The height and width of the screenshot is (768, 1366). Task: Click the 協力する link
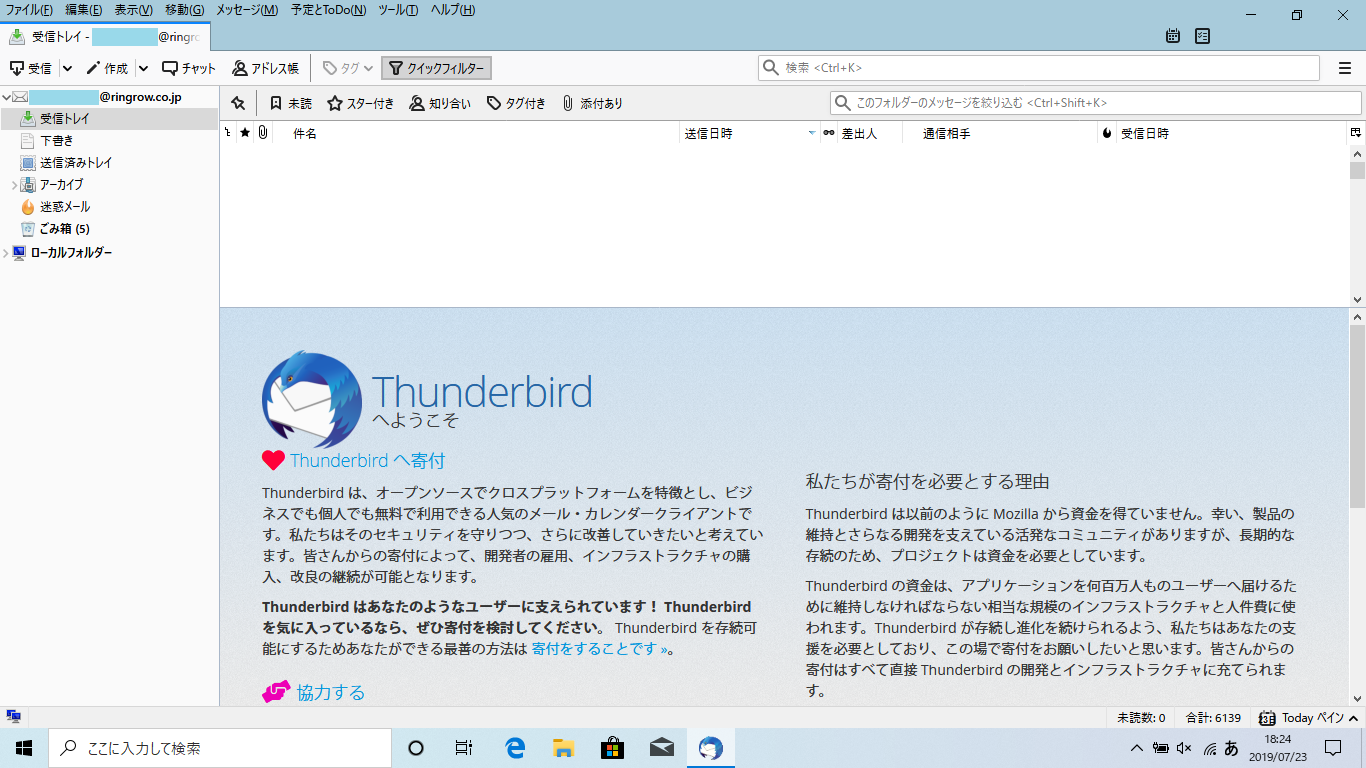[331, 692]
